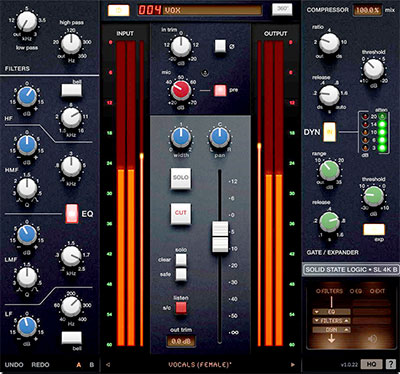The width and height of the screenshot is (400, 374).
Task: Toggle the sidechain listen button
Action: point(181,308)
